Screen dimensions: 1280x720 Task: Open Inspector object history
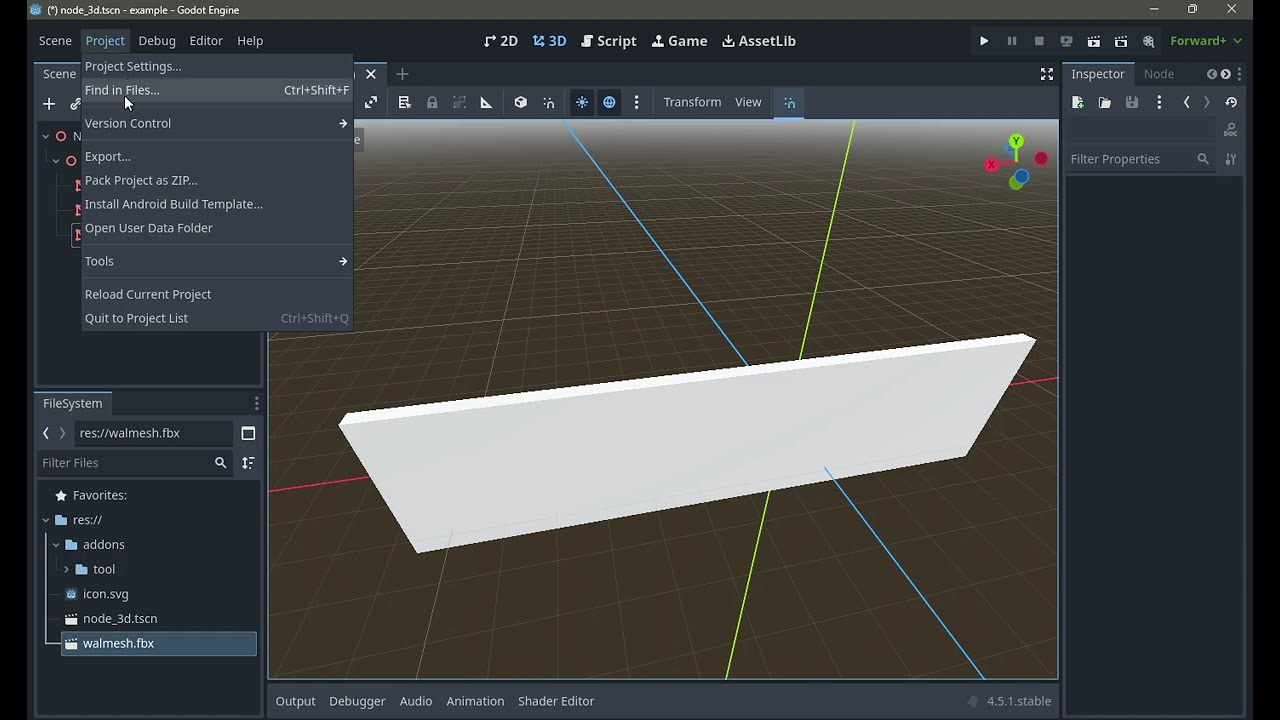pos(1231,102)
